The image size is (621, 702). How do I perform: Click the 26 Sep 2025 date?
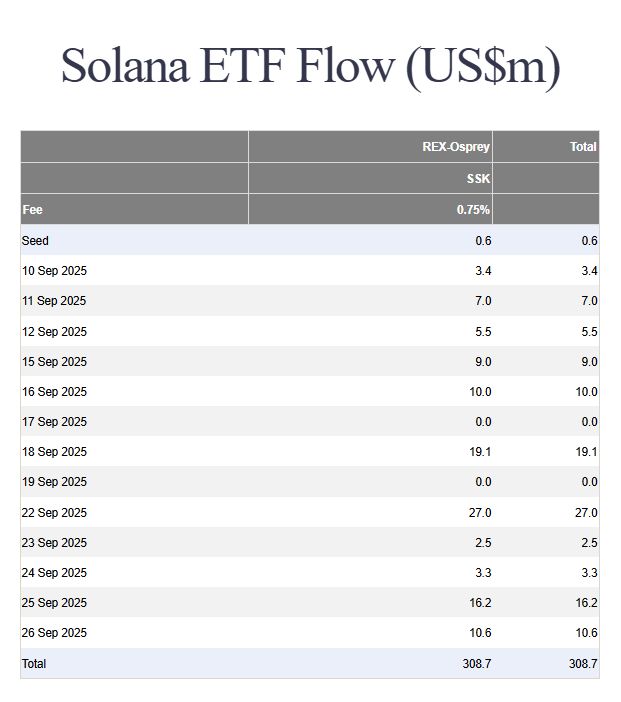point(54,633)
